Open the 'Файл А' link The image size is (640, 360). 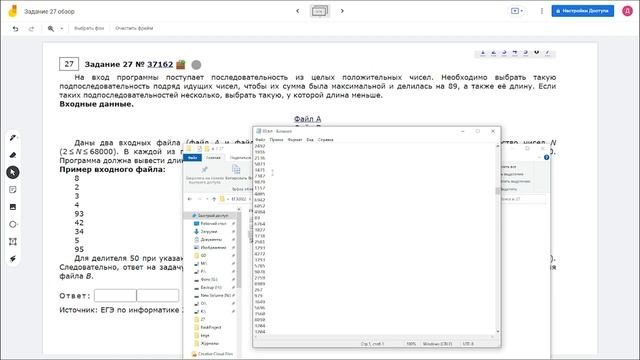[x=307, y=119]
